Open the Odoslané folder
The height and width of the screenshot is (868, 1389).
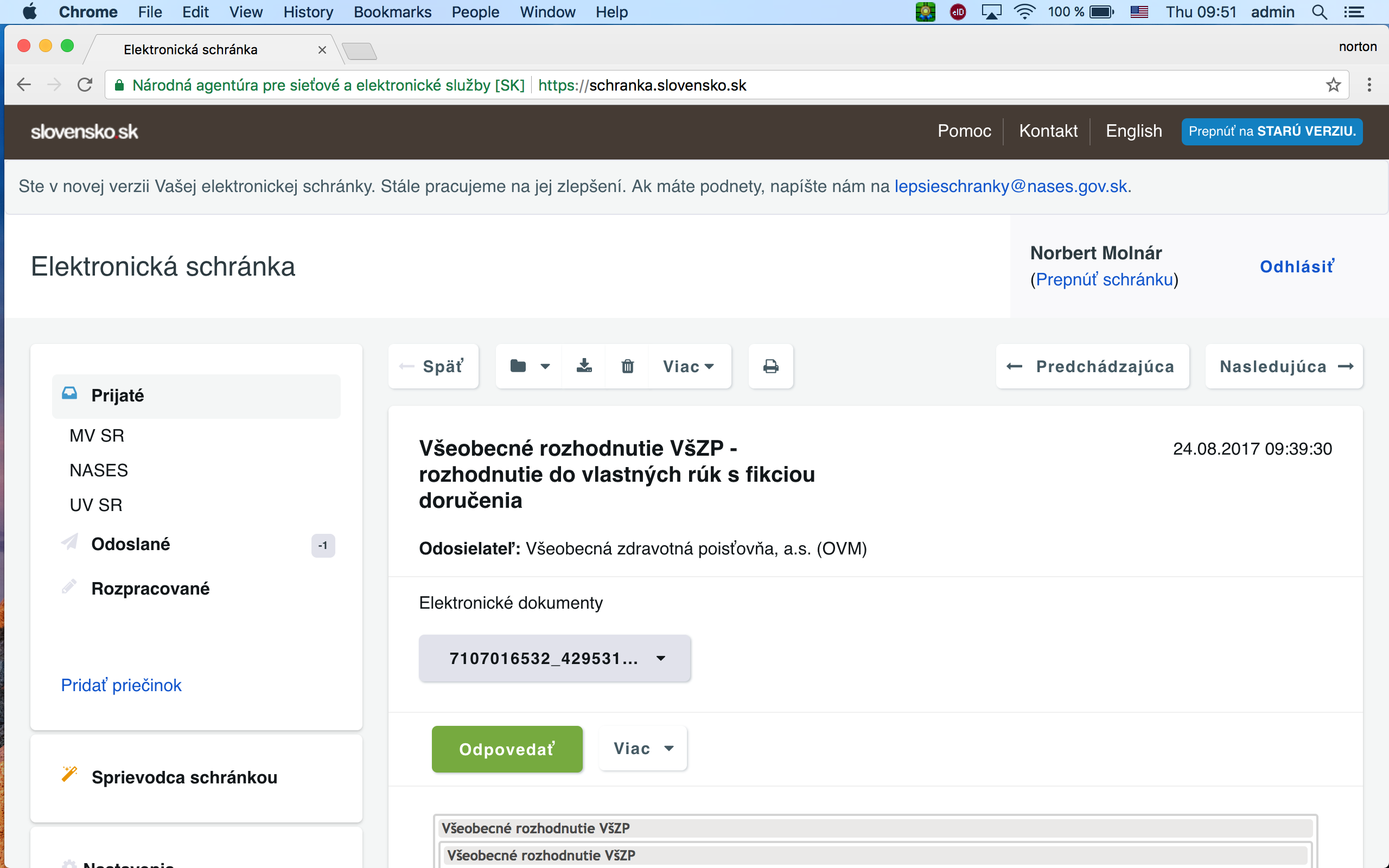coord(130,544)
